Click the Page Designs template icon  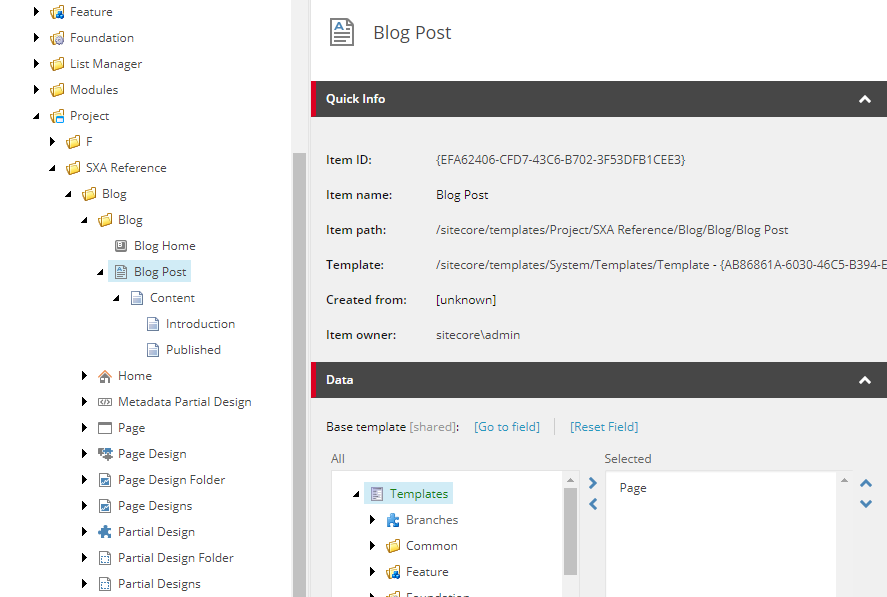[x=105, y=506]
